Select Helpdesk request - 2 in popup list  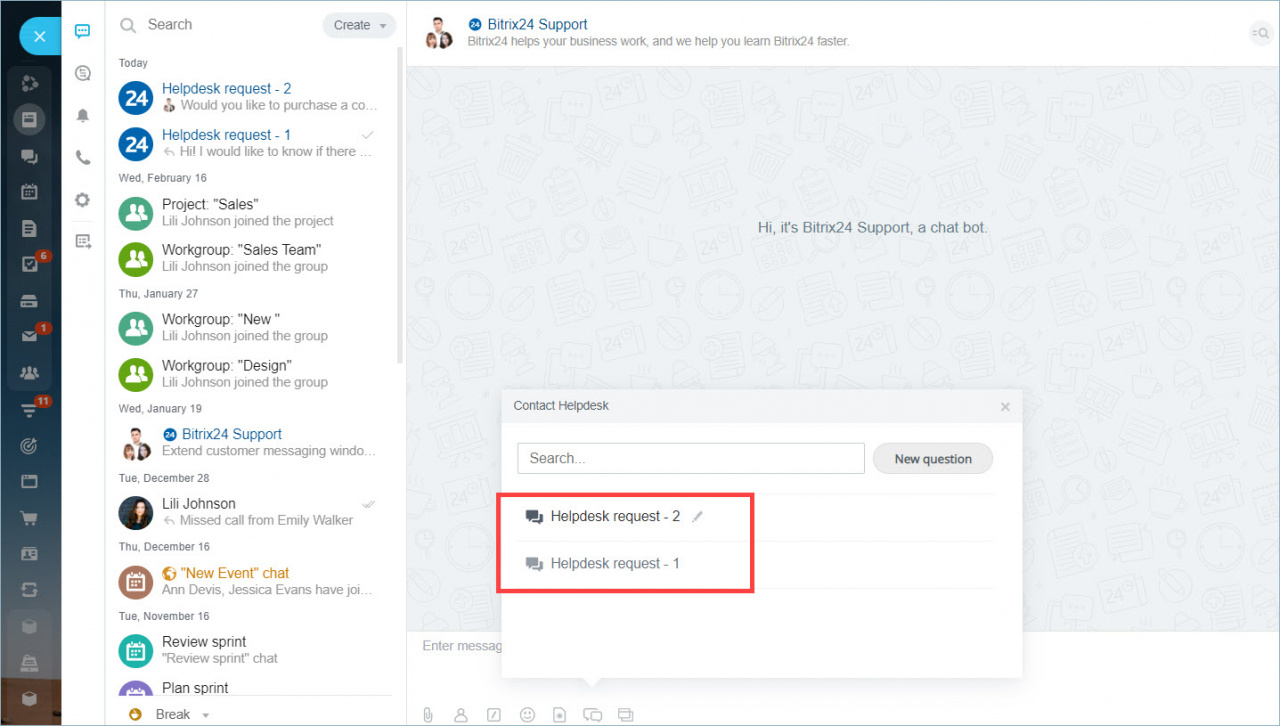click(756, 517)
